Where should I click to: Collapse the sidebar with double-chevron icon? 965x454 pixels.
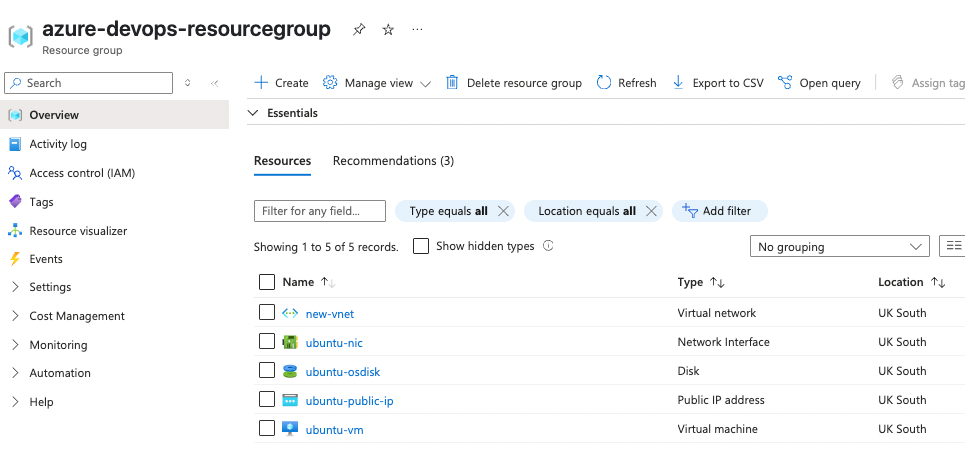pos(214,83)
